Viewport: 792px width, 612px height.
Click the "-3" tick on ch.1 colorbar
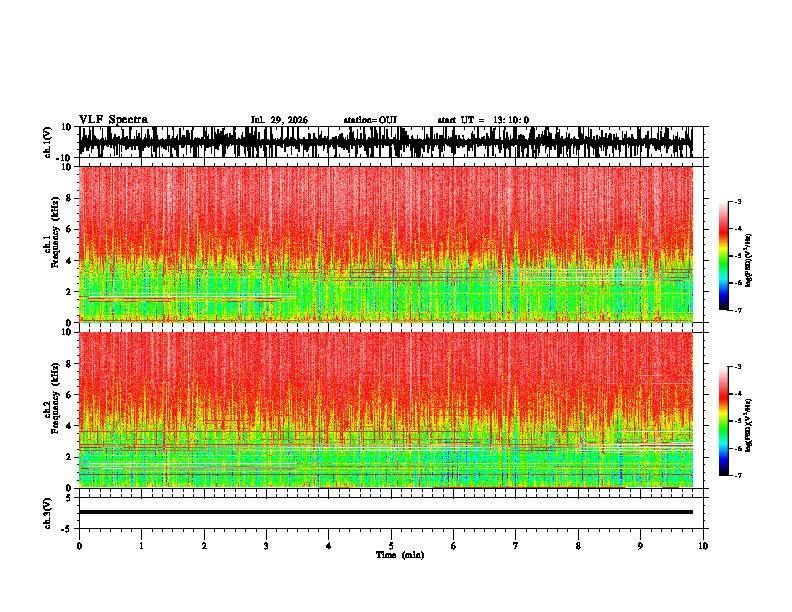click(738, 202)
